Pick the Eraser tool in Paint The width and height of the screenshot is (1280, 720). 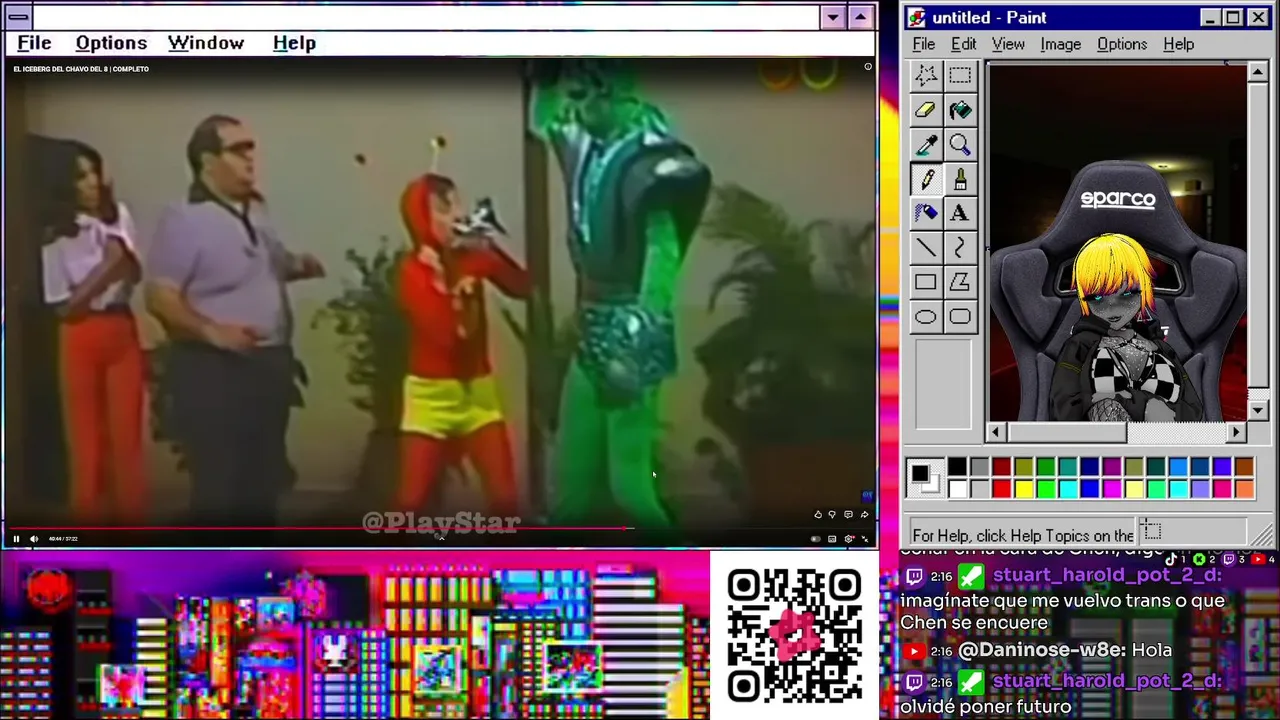coord(926,110)
